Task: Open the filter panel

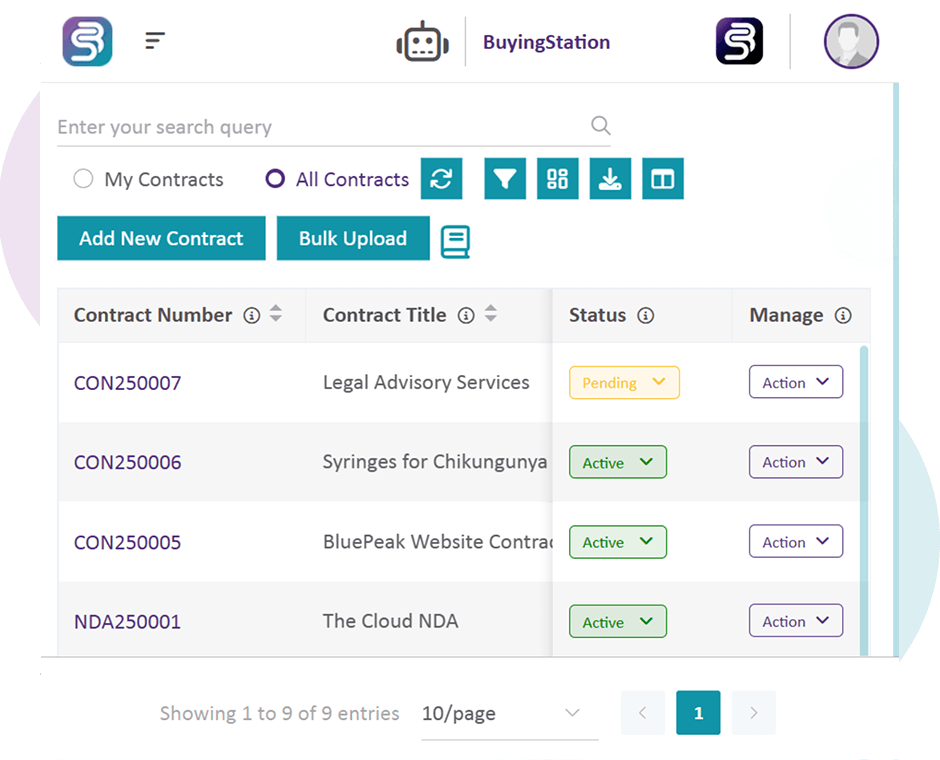Action: pyautogui.click(x=505, y=179)
